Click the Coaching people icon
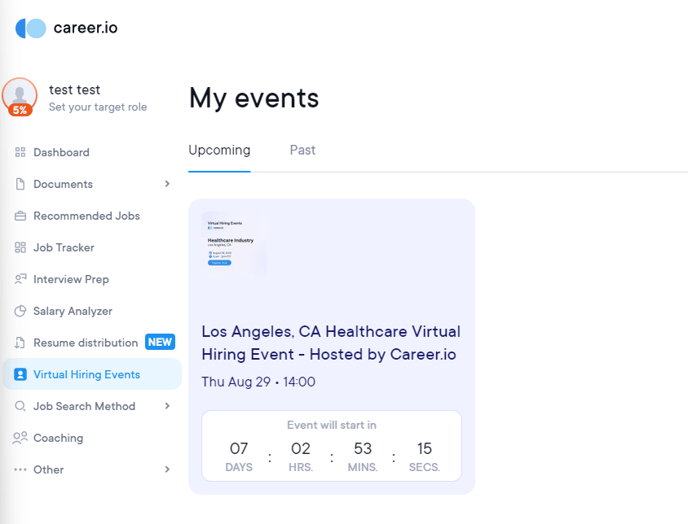 [x=20, y=438]
